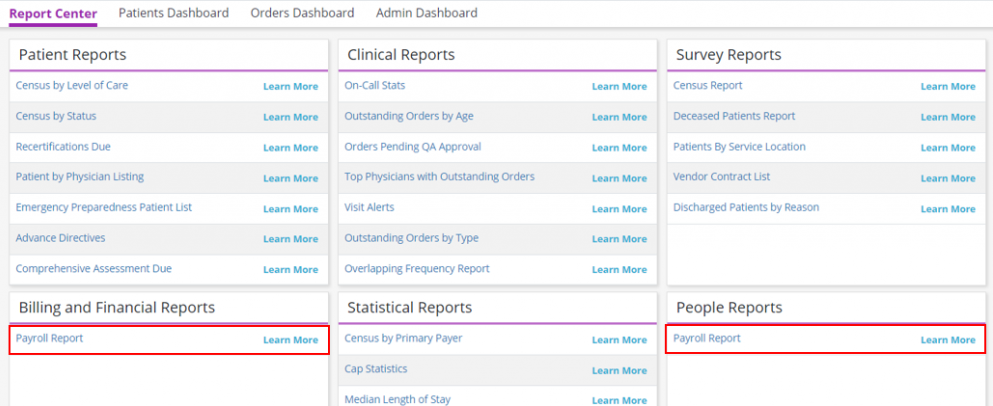The height and width of the screenshot is (406, 993).
Task: Open the On-Call Stats report
Action: 375,86
